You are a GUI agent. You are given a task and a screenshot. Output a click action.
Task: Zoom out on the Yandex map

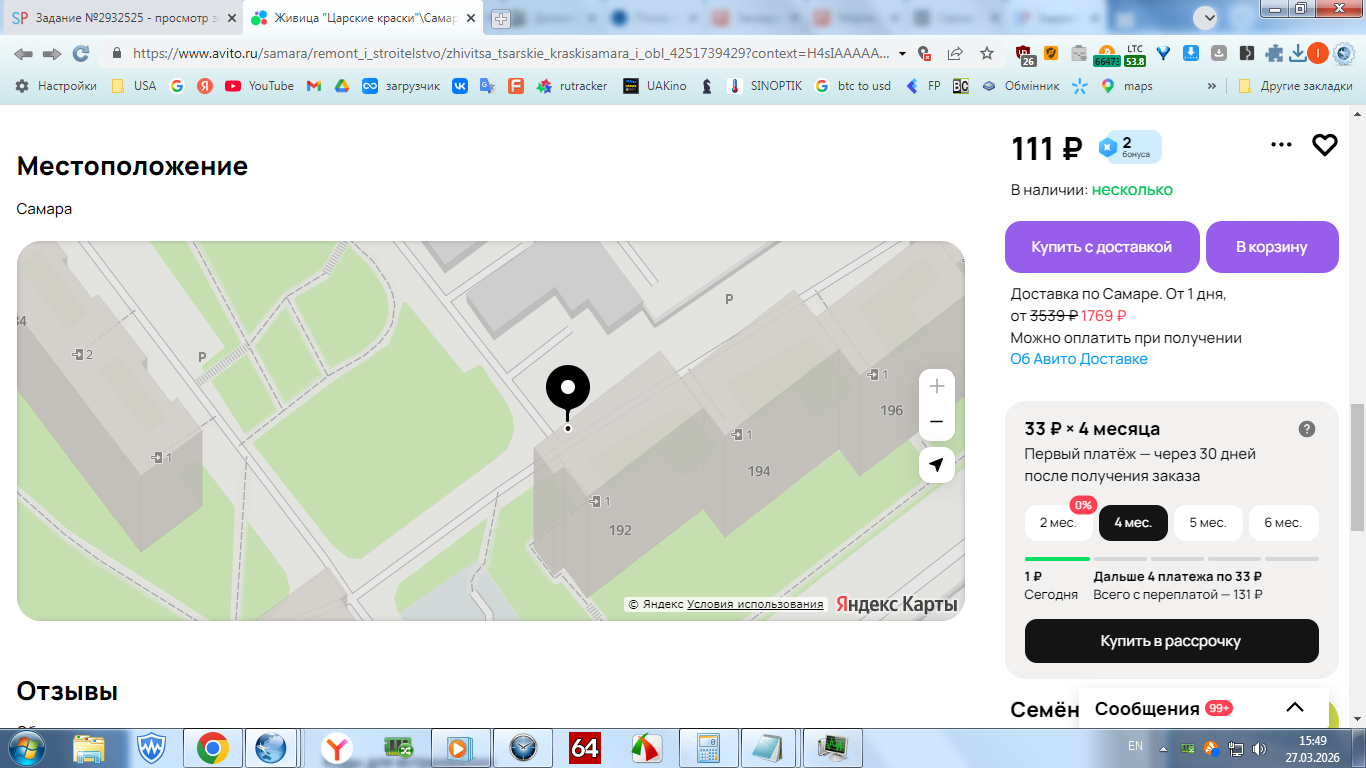click(937, 423)
